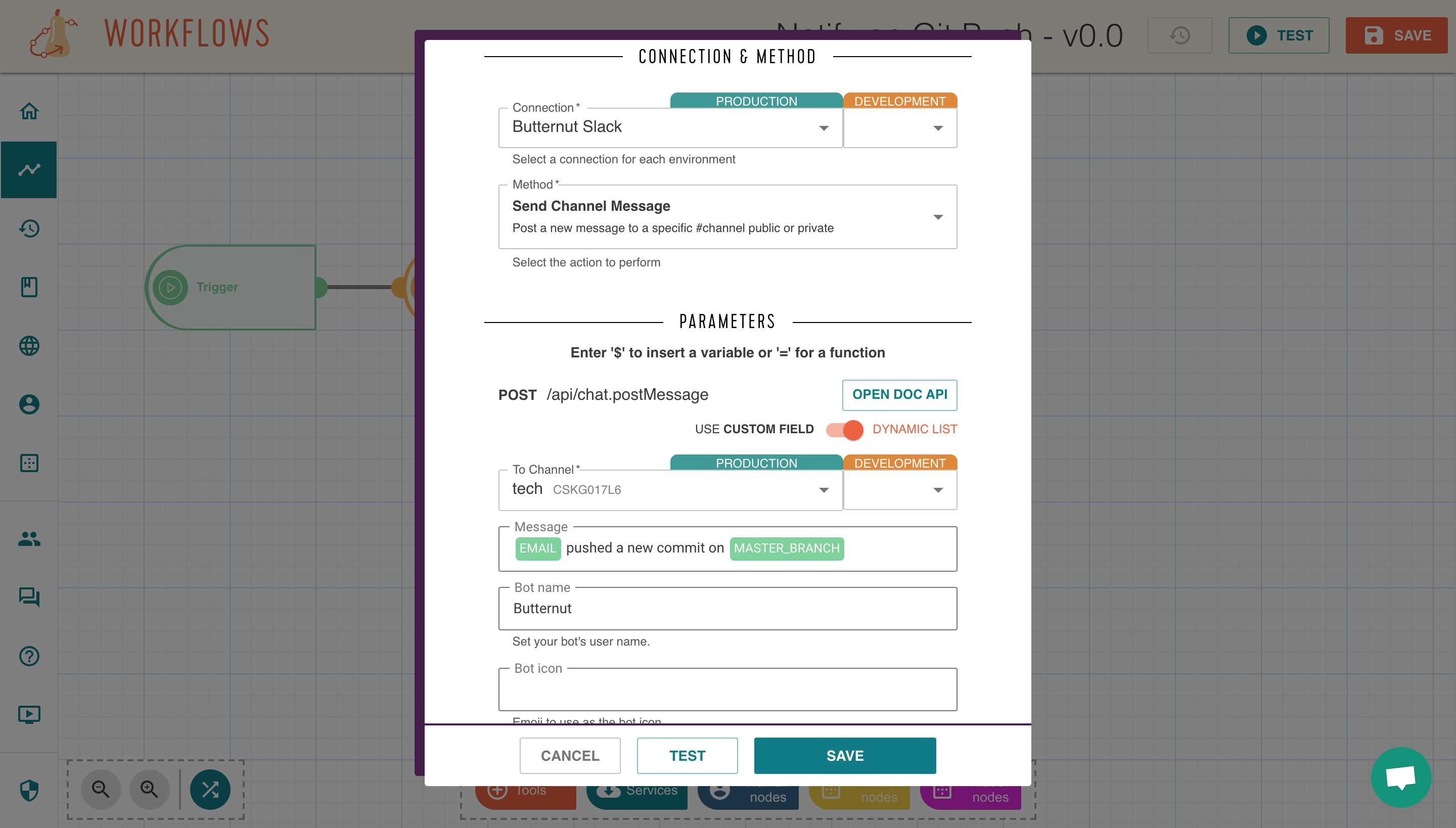Open the Home page from sidebar
The image size is (1456, 828).
(29, 111)
